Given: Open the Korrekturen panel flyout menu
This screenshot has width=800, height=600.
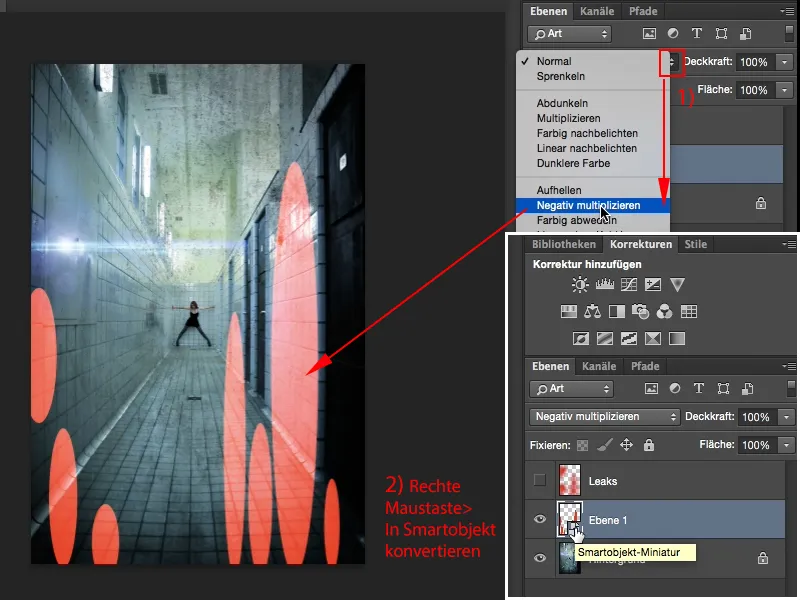Looking at the screenshot, I should 789,243.
